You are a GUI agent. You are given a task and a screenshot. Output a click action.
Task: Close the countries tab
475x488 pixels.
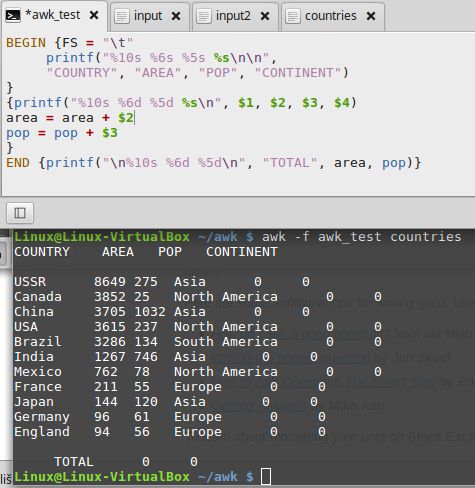coord(371,16)
